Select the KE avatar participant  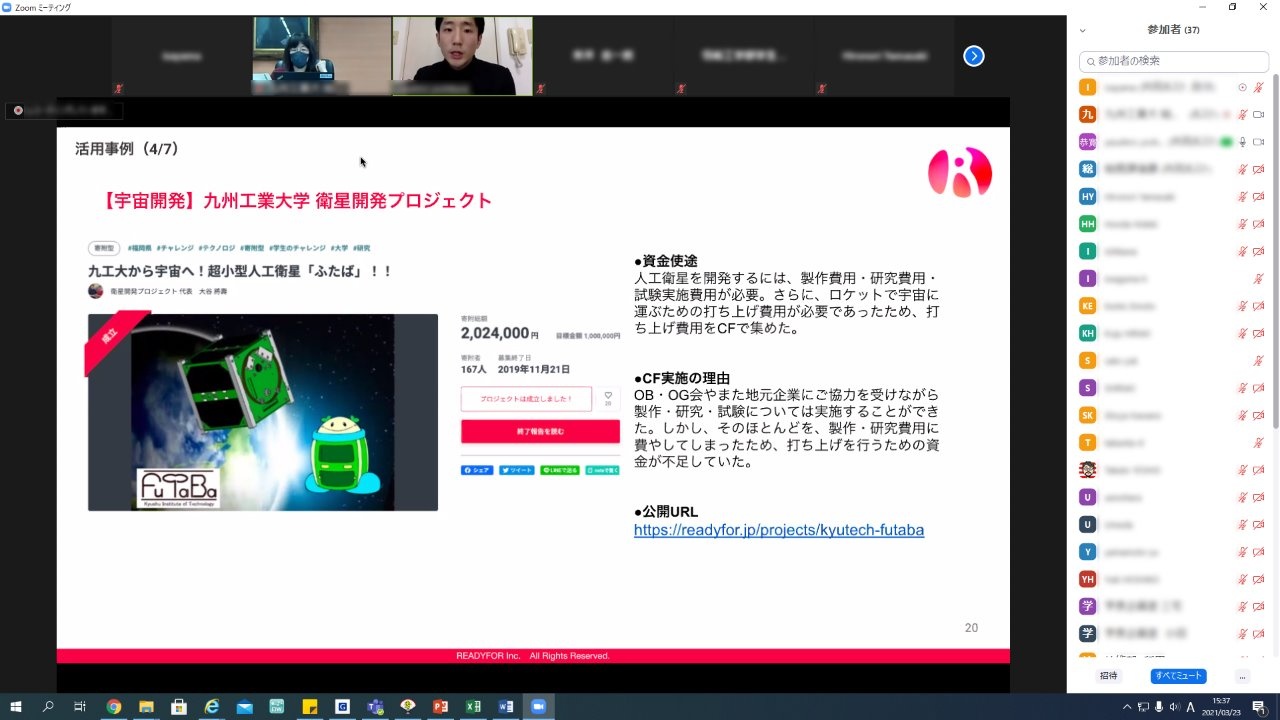[1088, 306]
